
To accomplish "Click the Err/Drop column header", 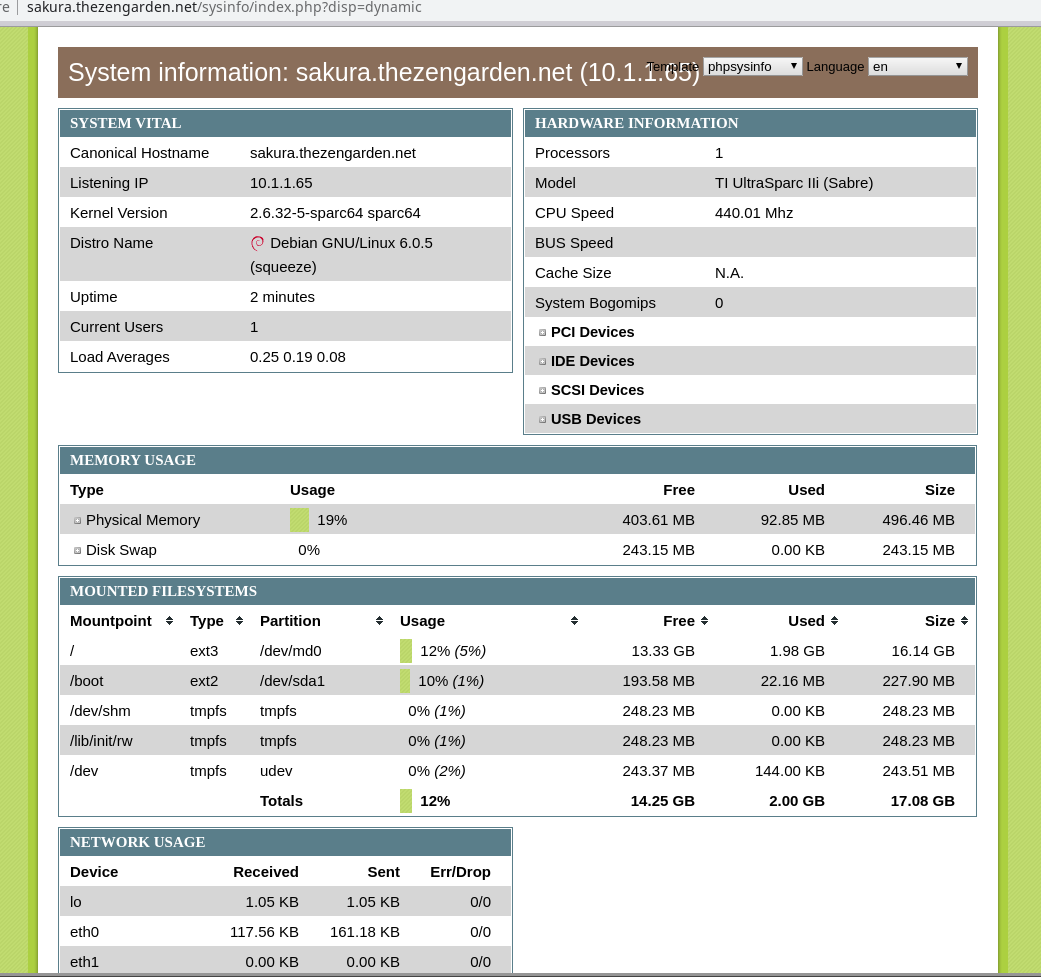I will click(460, 872).
